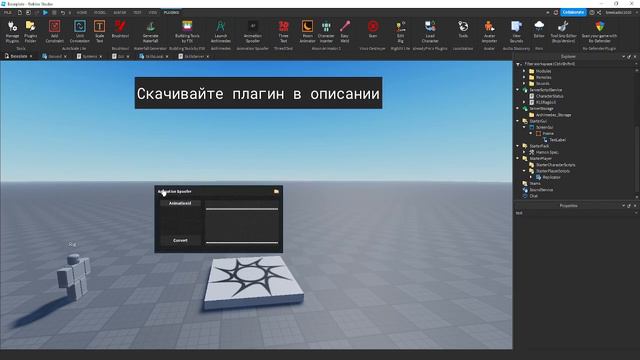
Task: Collapse ServerScriptService in Explorer
Action: click(518, 90)
